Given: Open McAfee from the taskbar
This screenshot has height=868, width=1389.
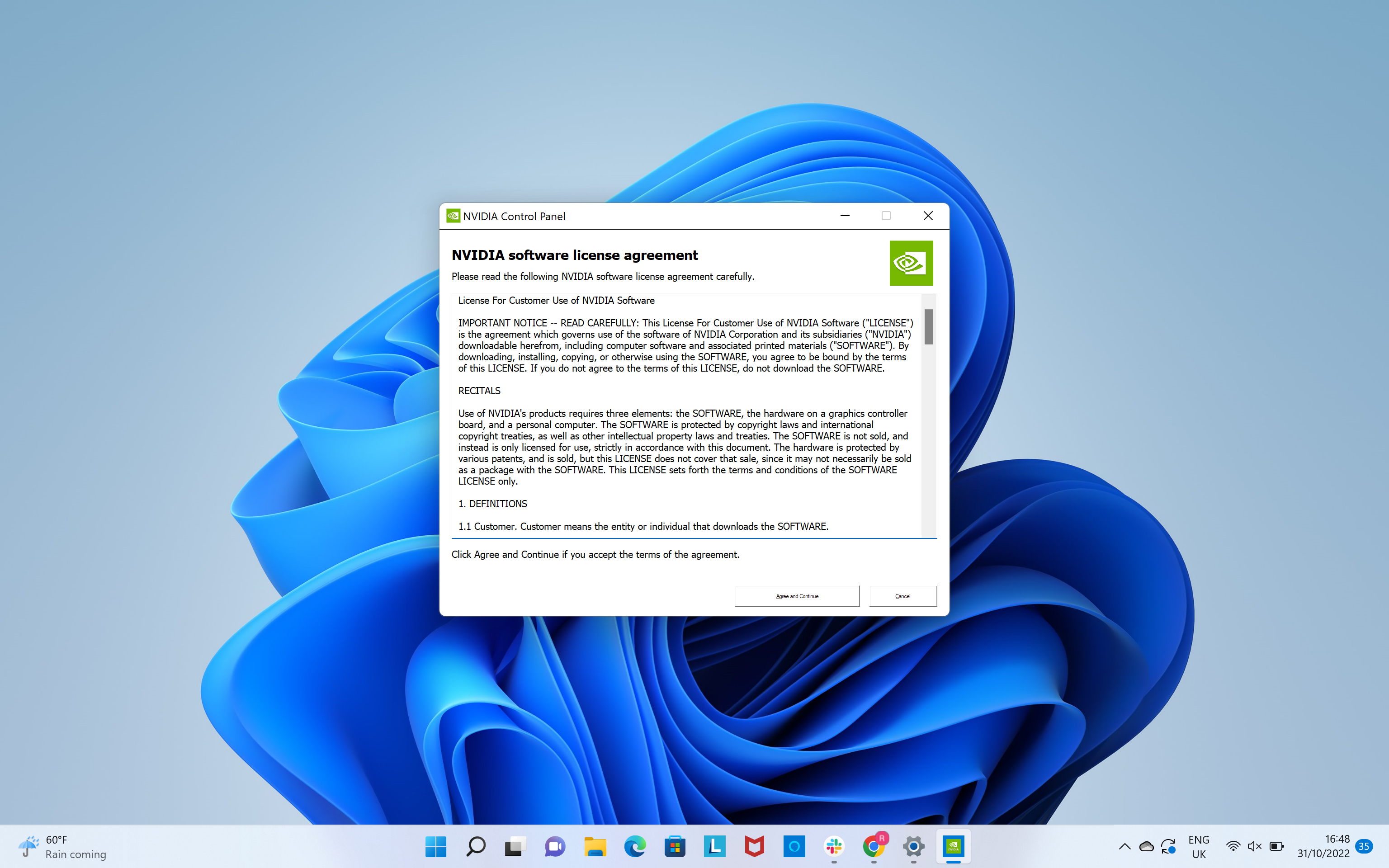Looking at the screenshot, I should tap(754, 846).
